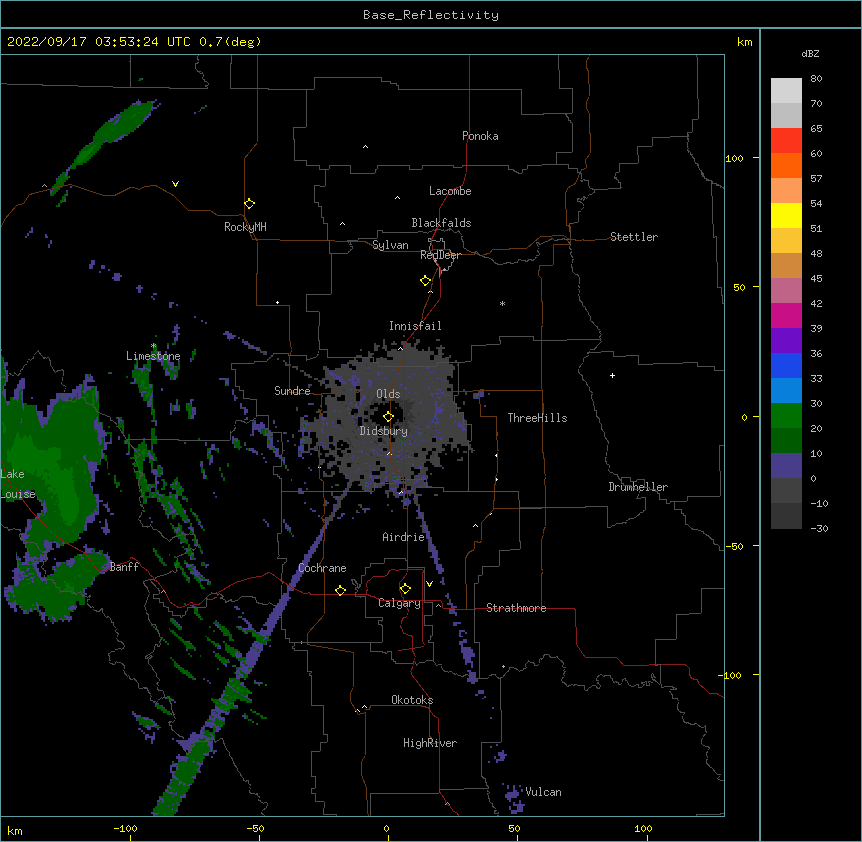Click the dBZ legend heading
The image size is (862, 842).
(x=810, y=54)
